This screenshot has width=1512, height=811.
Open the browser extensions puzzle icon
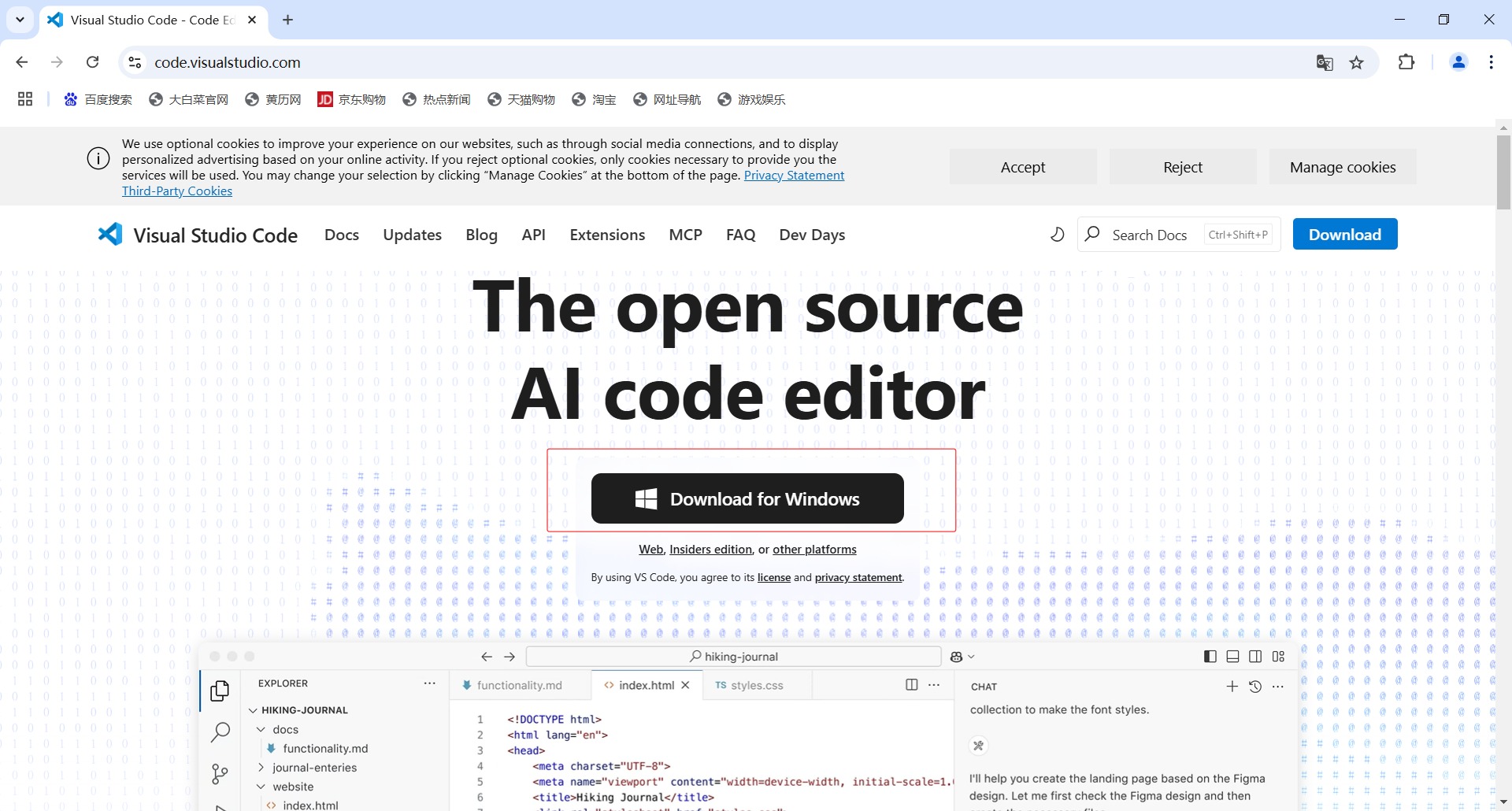[1406, 62]
